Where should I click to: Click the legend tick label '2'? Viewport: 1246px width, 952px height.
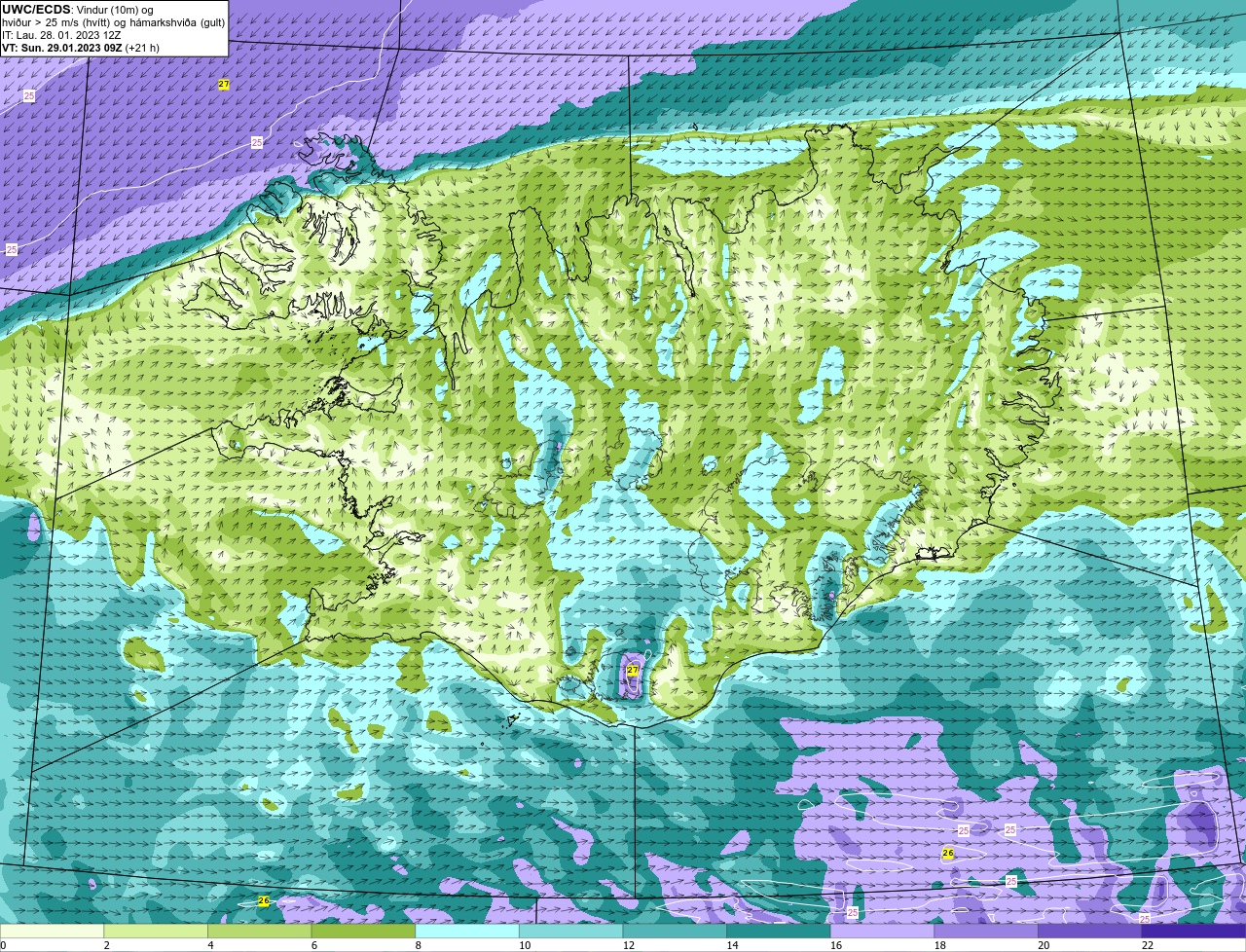click(x=106, y=945)
